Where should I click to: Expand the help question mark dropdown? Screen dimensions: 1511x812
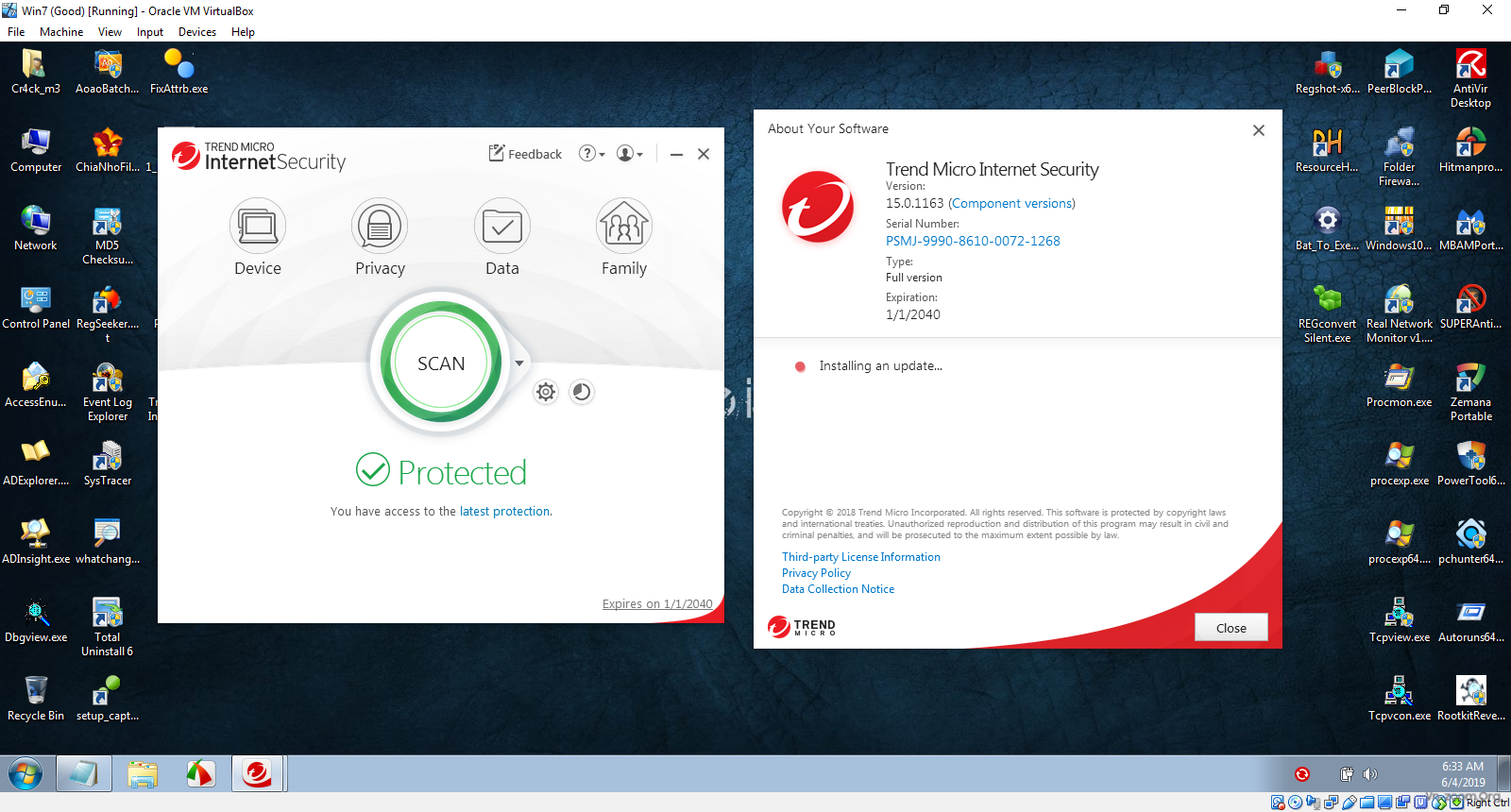[x=591, y=154]
